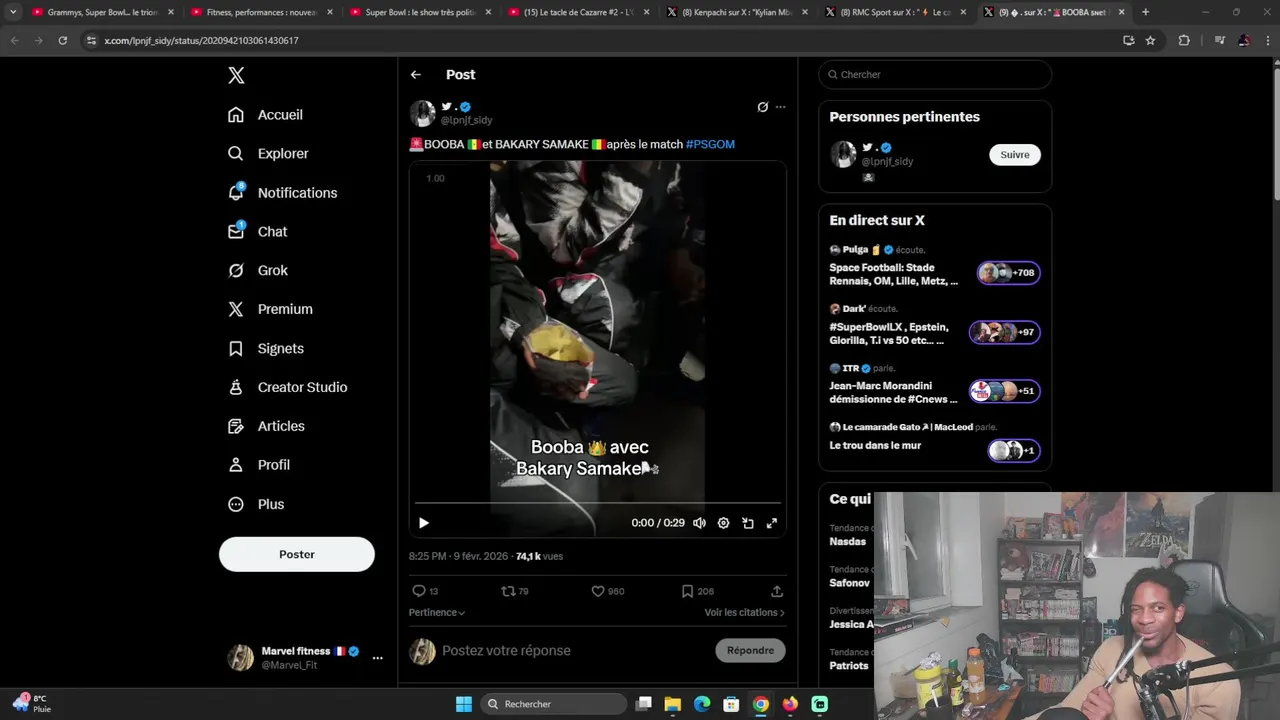Image resolution: width=1280 pixels, height=720 pixels.
Task: Open a new browser tab
Action: point(1145,12)
